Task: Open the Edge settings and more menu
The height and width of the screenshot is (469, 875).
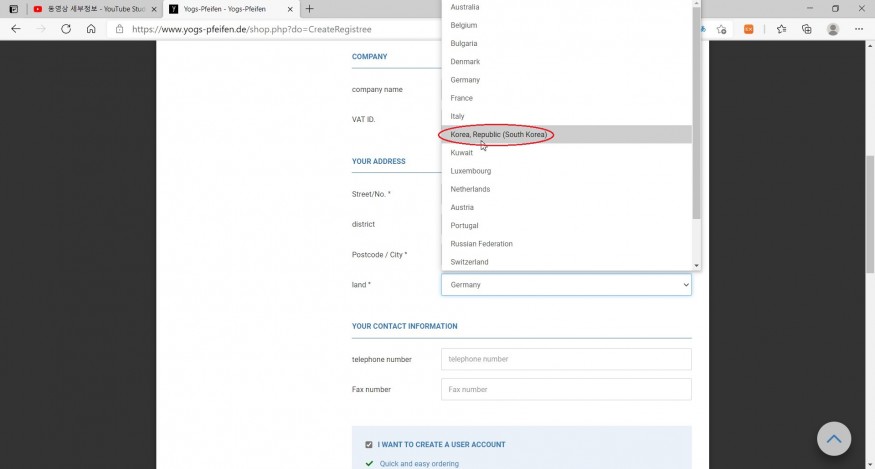Action: click(859, 29)
